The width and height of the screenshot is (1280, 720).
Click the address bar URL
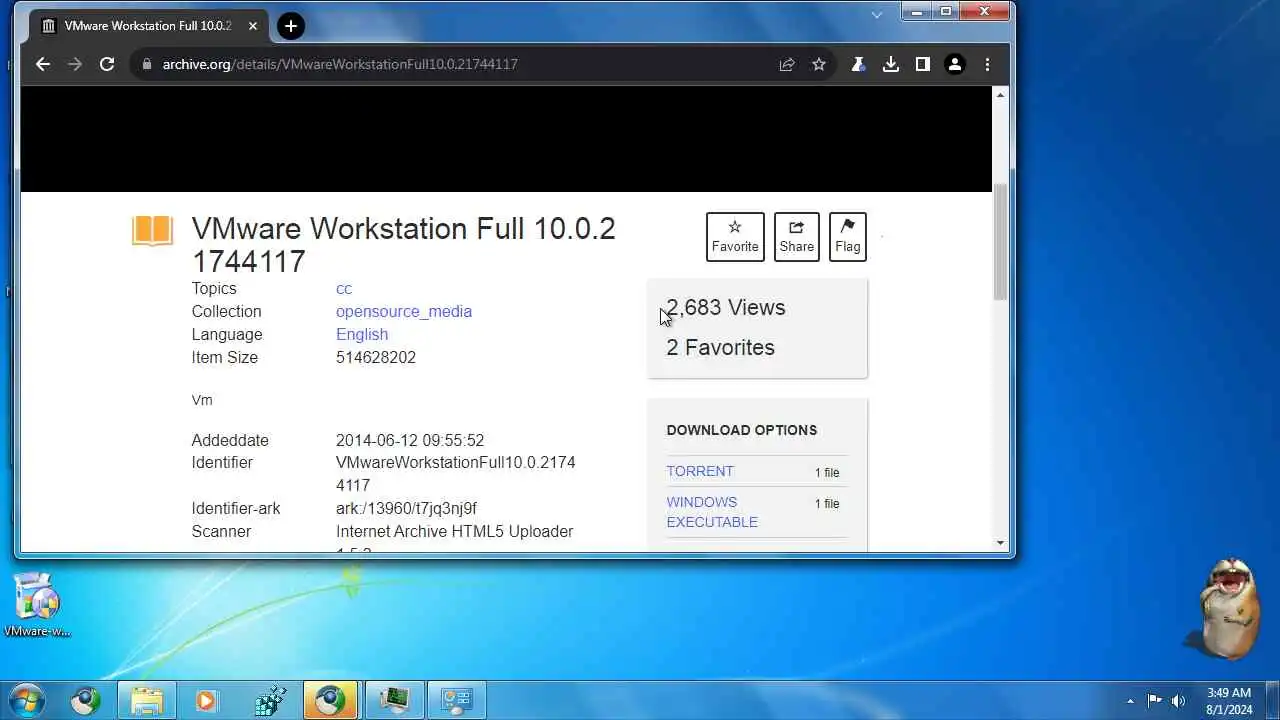(340, 64)
